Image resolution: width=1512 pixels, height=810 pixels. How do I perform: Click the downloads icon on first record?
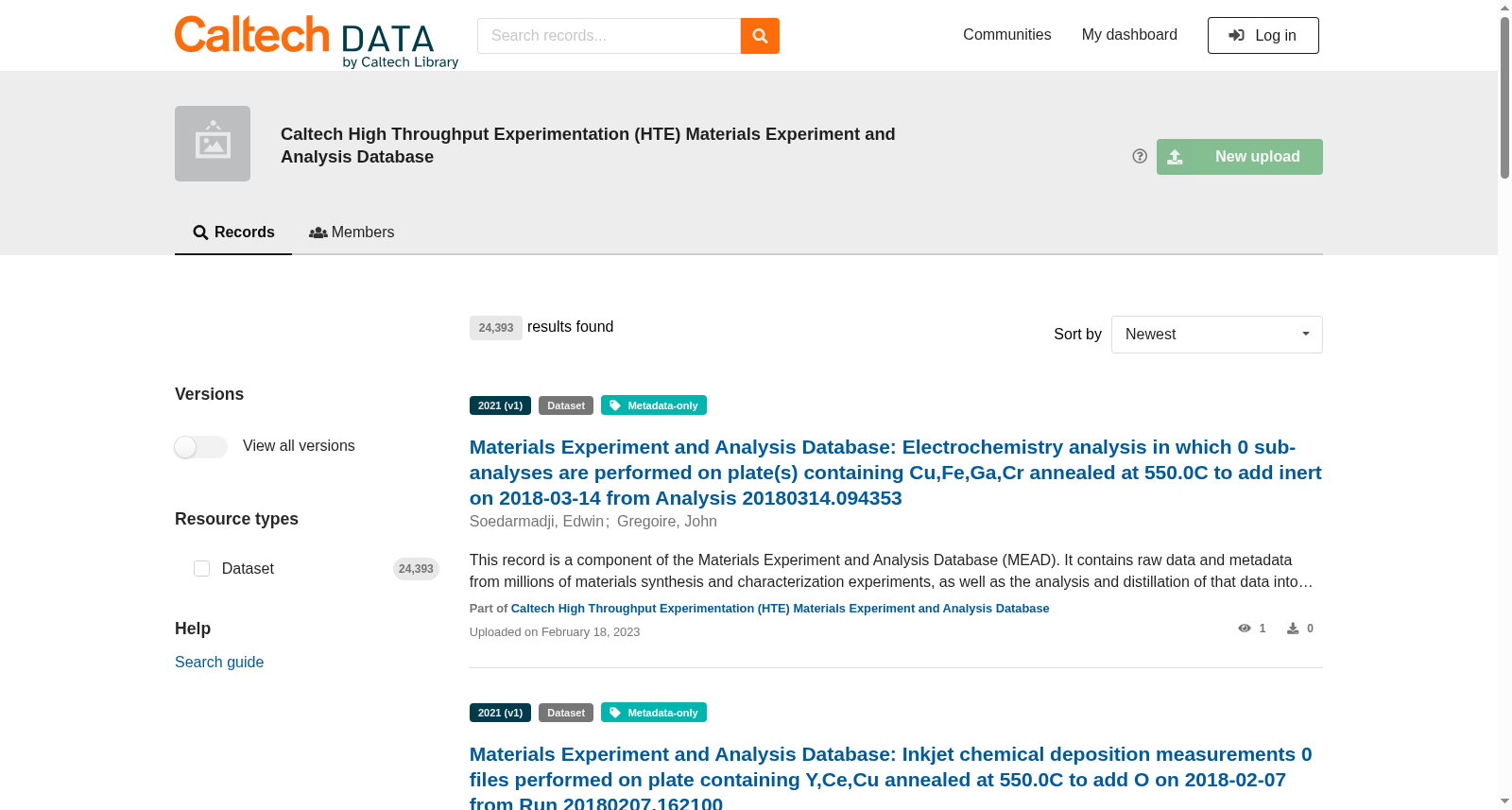pyautogui.click(x=1293, y=629)
